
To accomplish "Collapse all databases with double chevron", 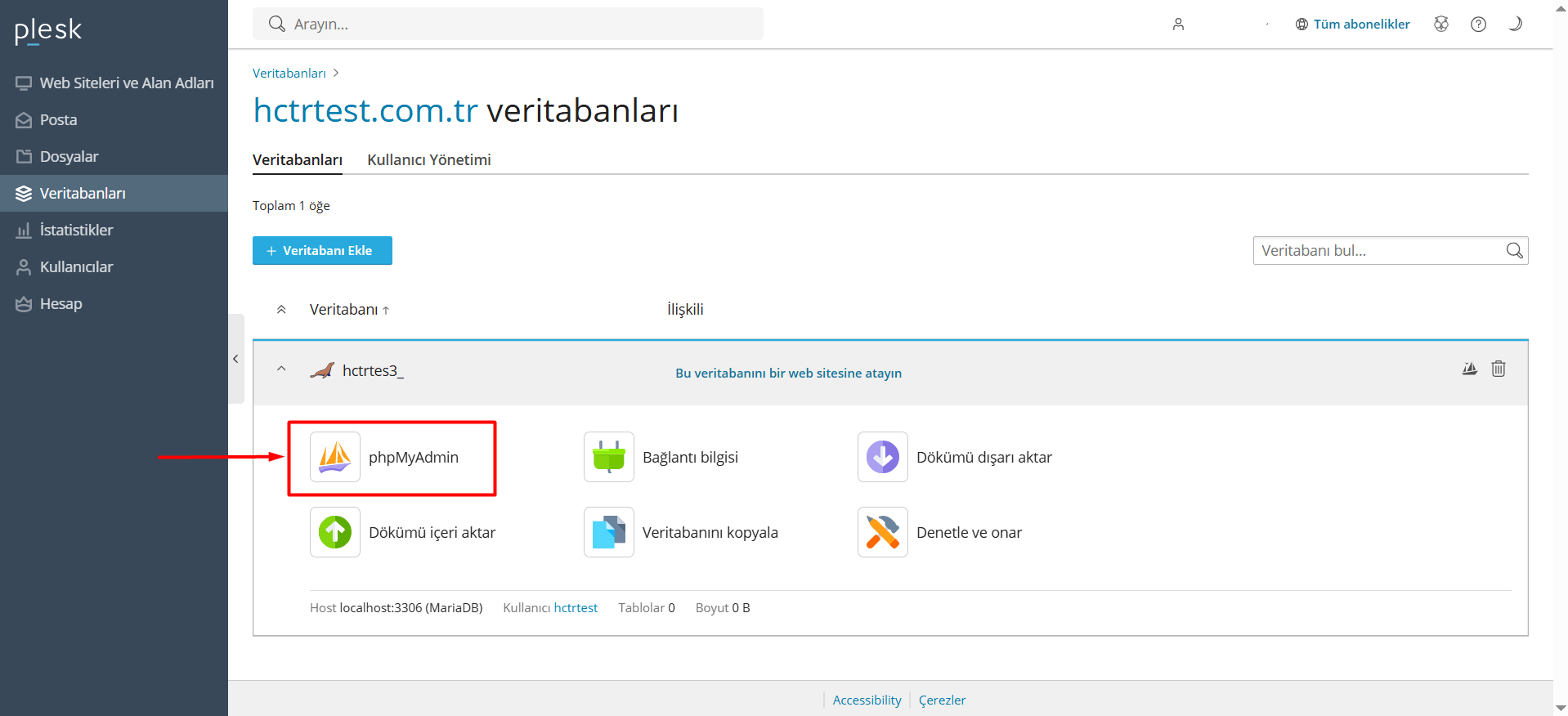I will click(x=281, y=309).
